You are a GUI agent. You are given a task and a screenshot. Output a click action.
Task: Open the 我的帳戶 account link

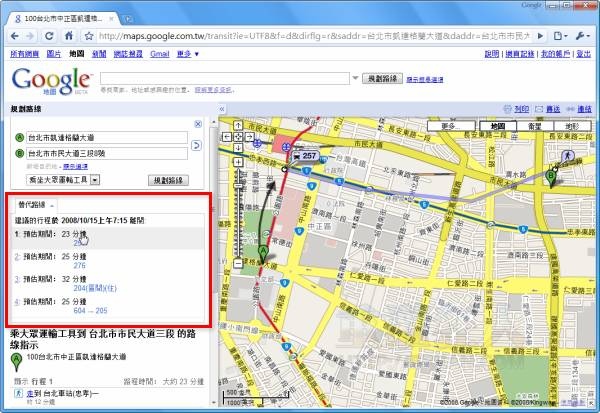click(555, 54)
